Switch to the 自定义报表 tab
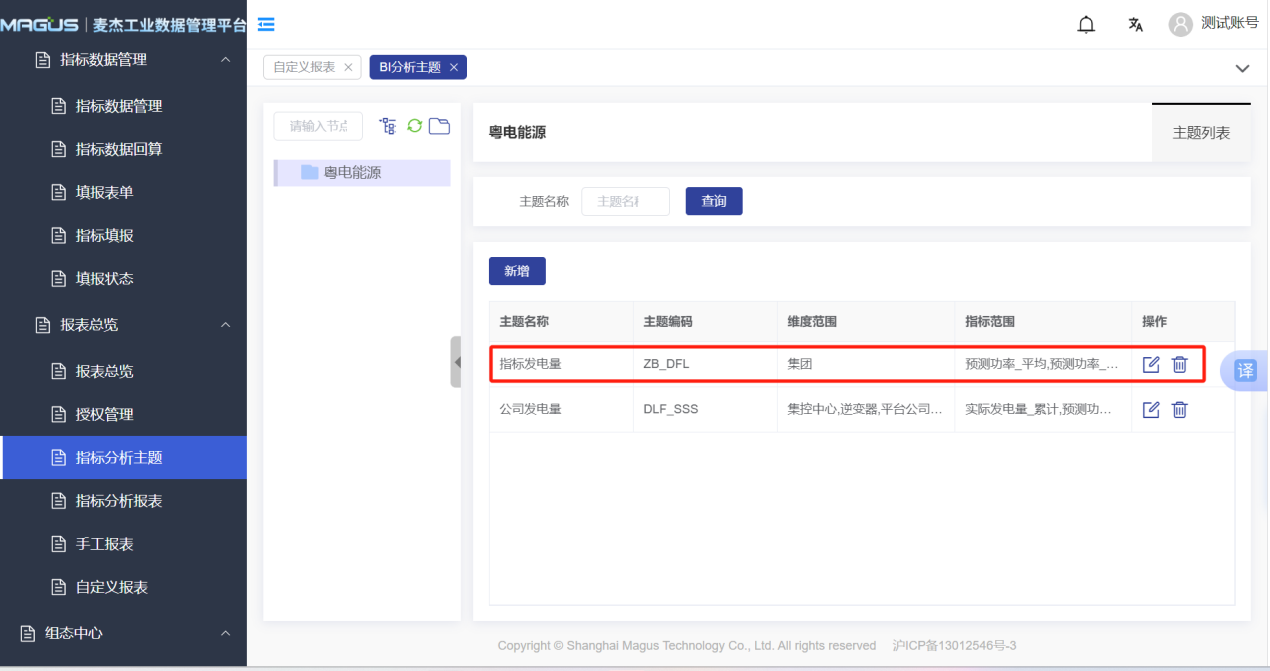The height and width of the screenshot is (671, 1270). click(x=304, y=67)
